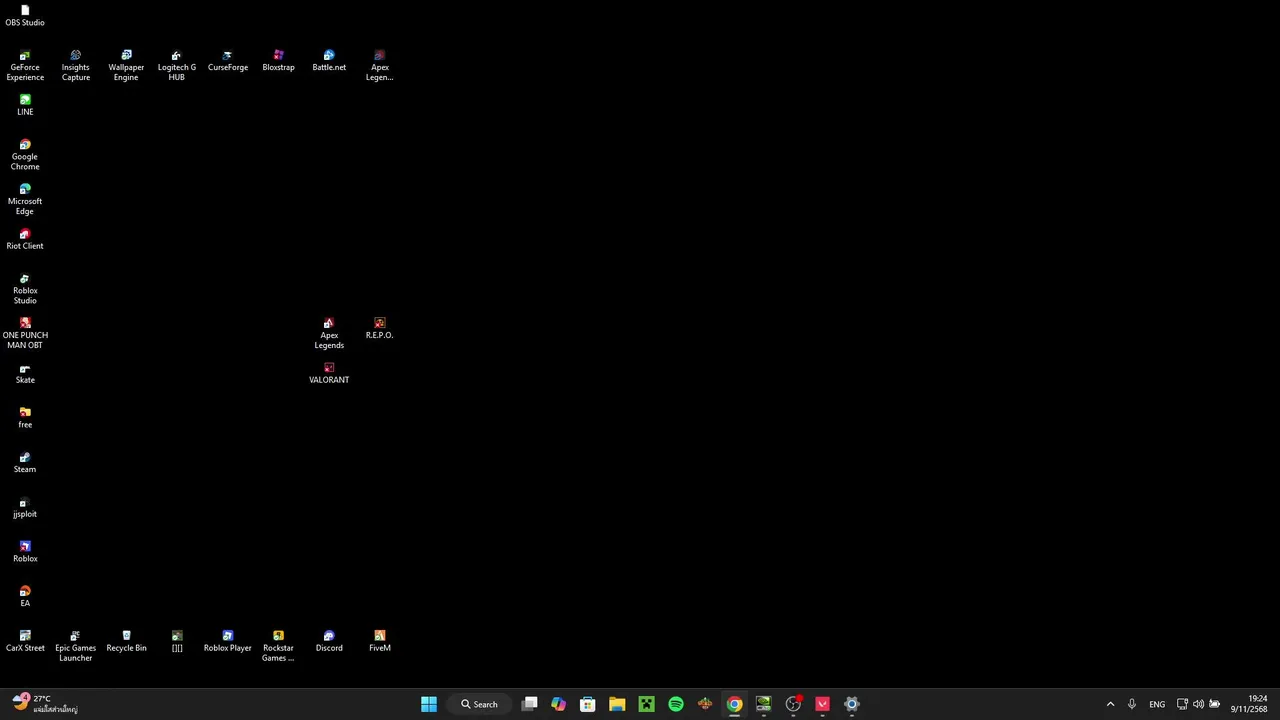Click the Bloxstrap desktop icon
The width and height of the screenshot is (1280, 720).
pos(278,61)
